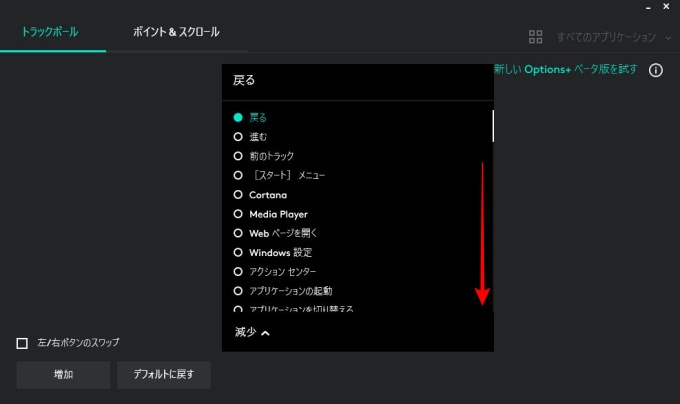This screenshot has height=404, width=680.
Task: Select the 進む radio option
Action: (x=238, y=136)
